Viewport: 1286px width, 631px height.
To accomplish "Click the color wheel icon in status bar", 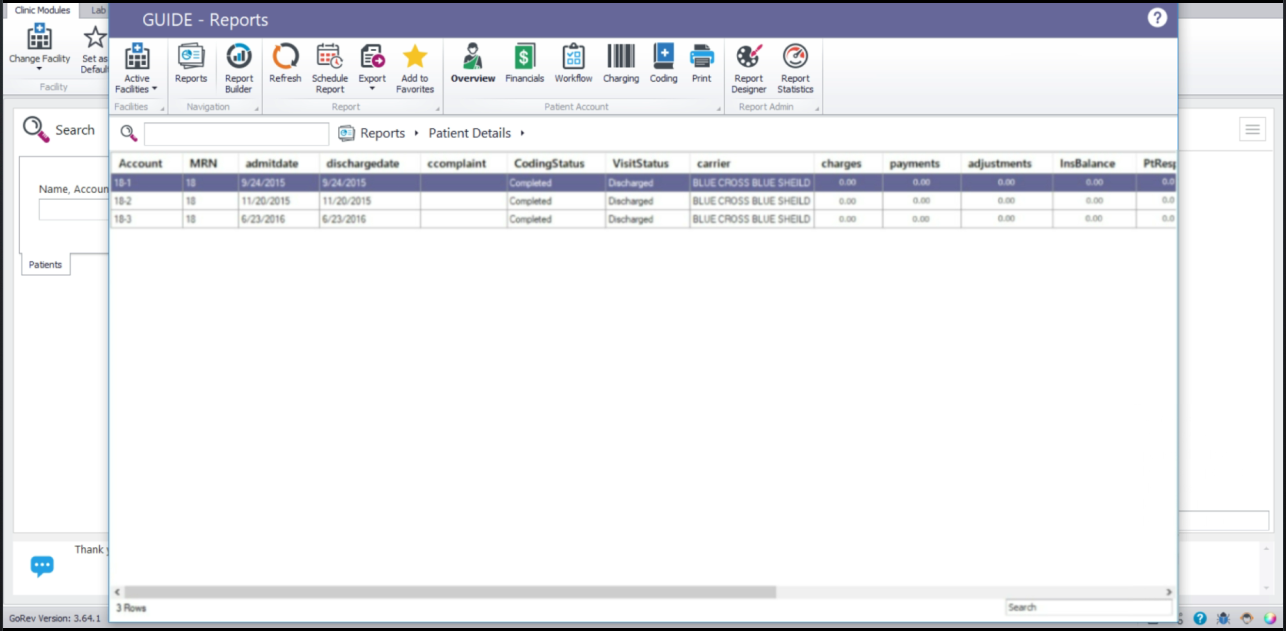I will tap(1269, 619).
